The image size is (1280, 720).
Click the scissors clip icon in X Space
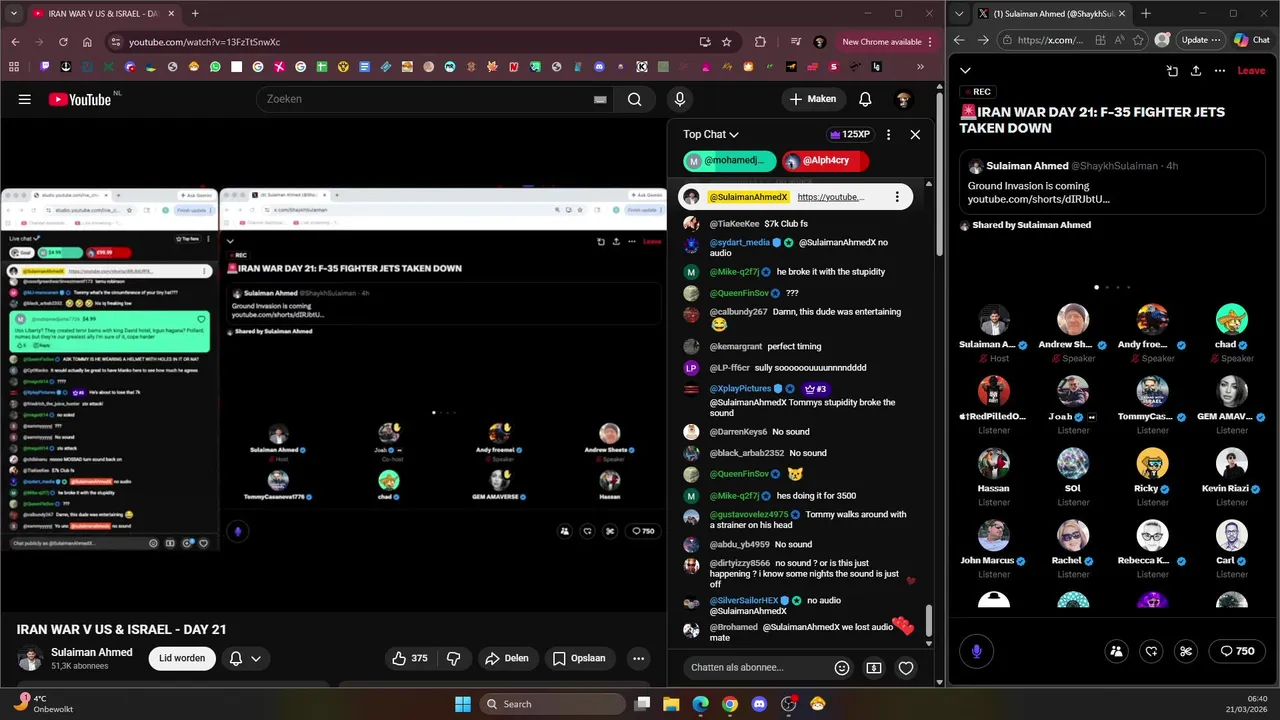coord(1186,651)
